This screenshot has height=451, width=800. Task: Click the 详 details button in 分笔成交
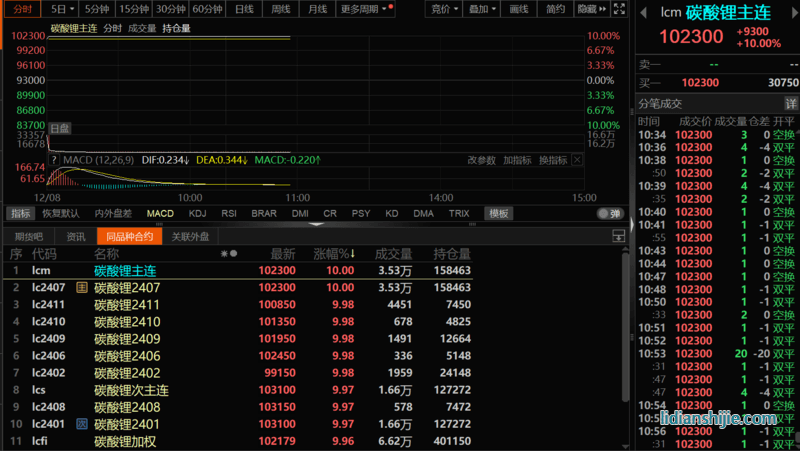click(x=790, y=103)
